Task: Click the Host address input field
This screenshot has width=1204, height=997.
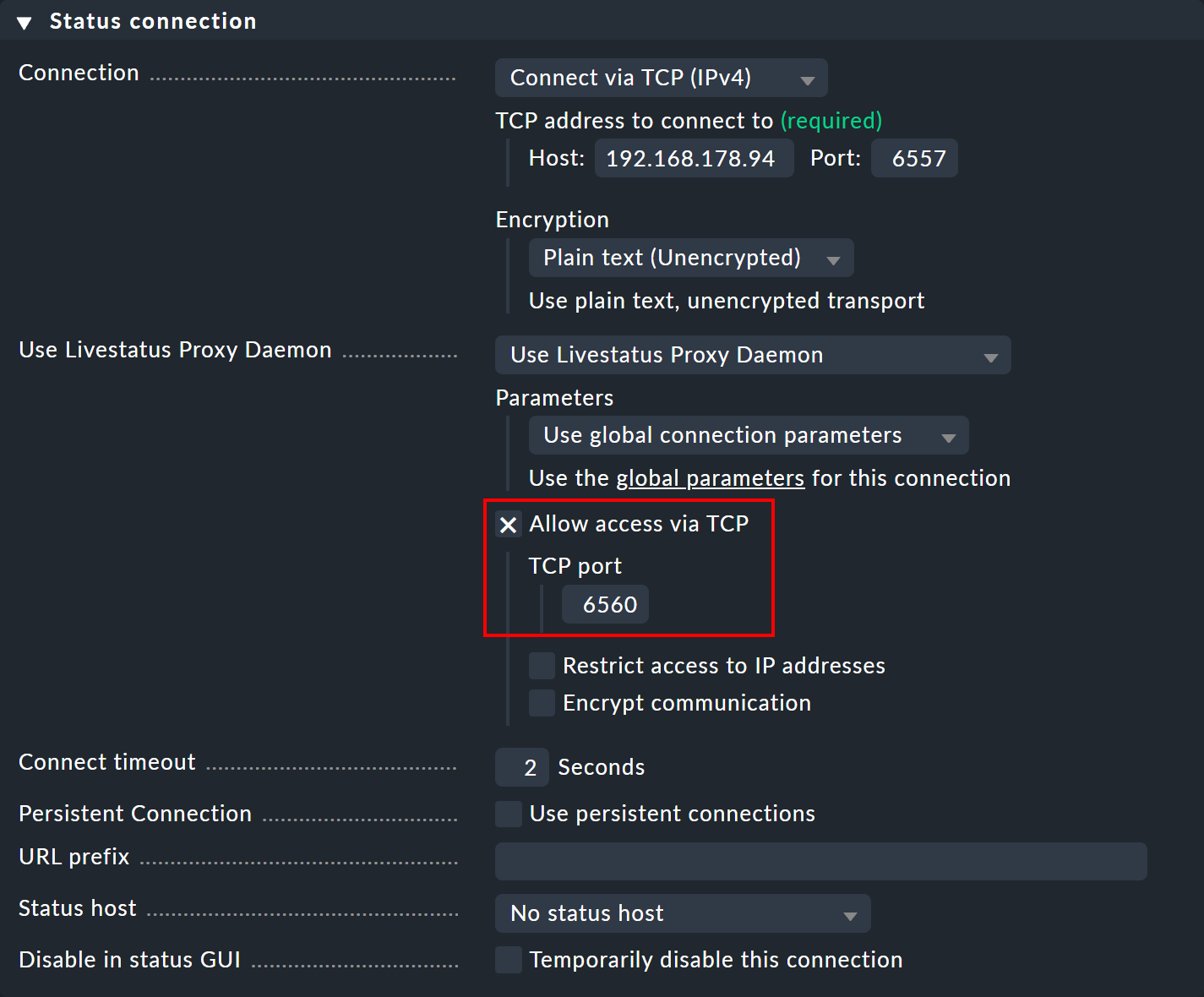Action: pyautogui.click(x=693, y=158)
